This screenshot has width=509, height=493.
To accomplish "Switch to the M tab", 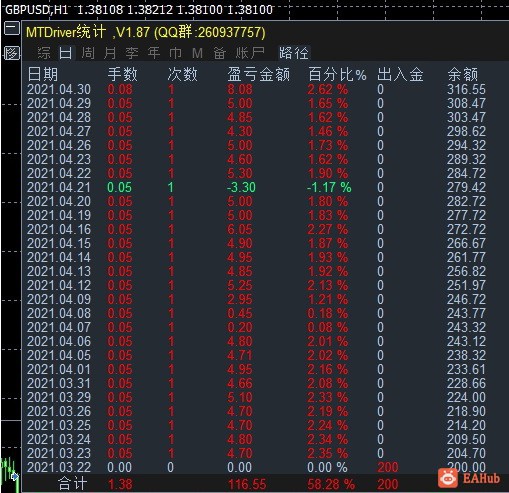I will [x=197, y=53].
